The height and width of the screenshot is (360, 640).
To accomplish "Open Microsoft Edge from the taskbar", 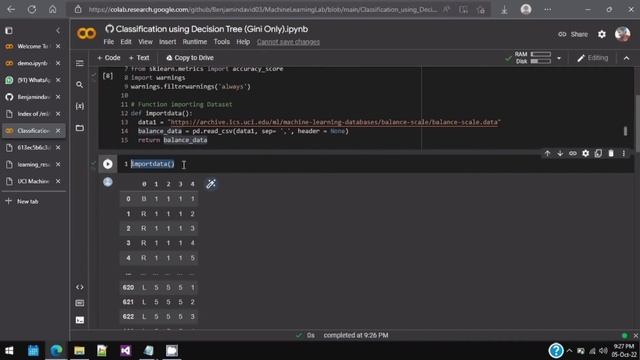I will [x=56, y=351].
